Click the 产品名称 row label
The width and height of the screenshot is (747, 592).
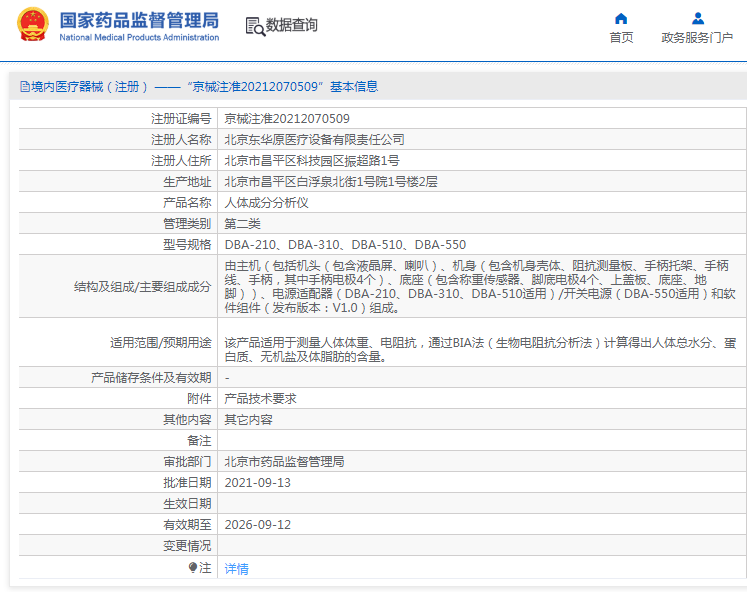(187, 202)
